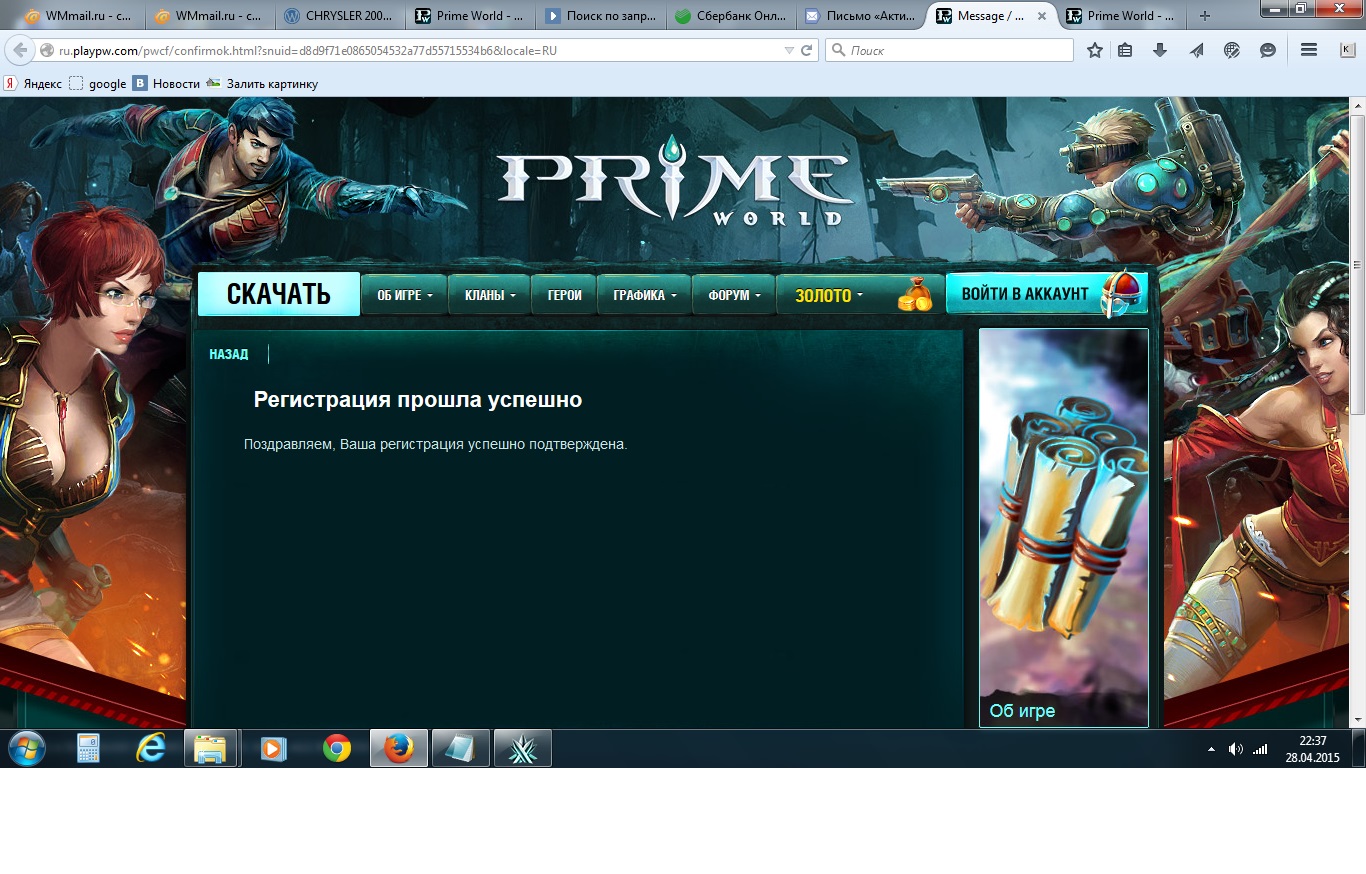This screenshot has height=874, width=1366.
Task: Click the СКАЧАТЬ download button
Action: coord(278,294)
